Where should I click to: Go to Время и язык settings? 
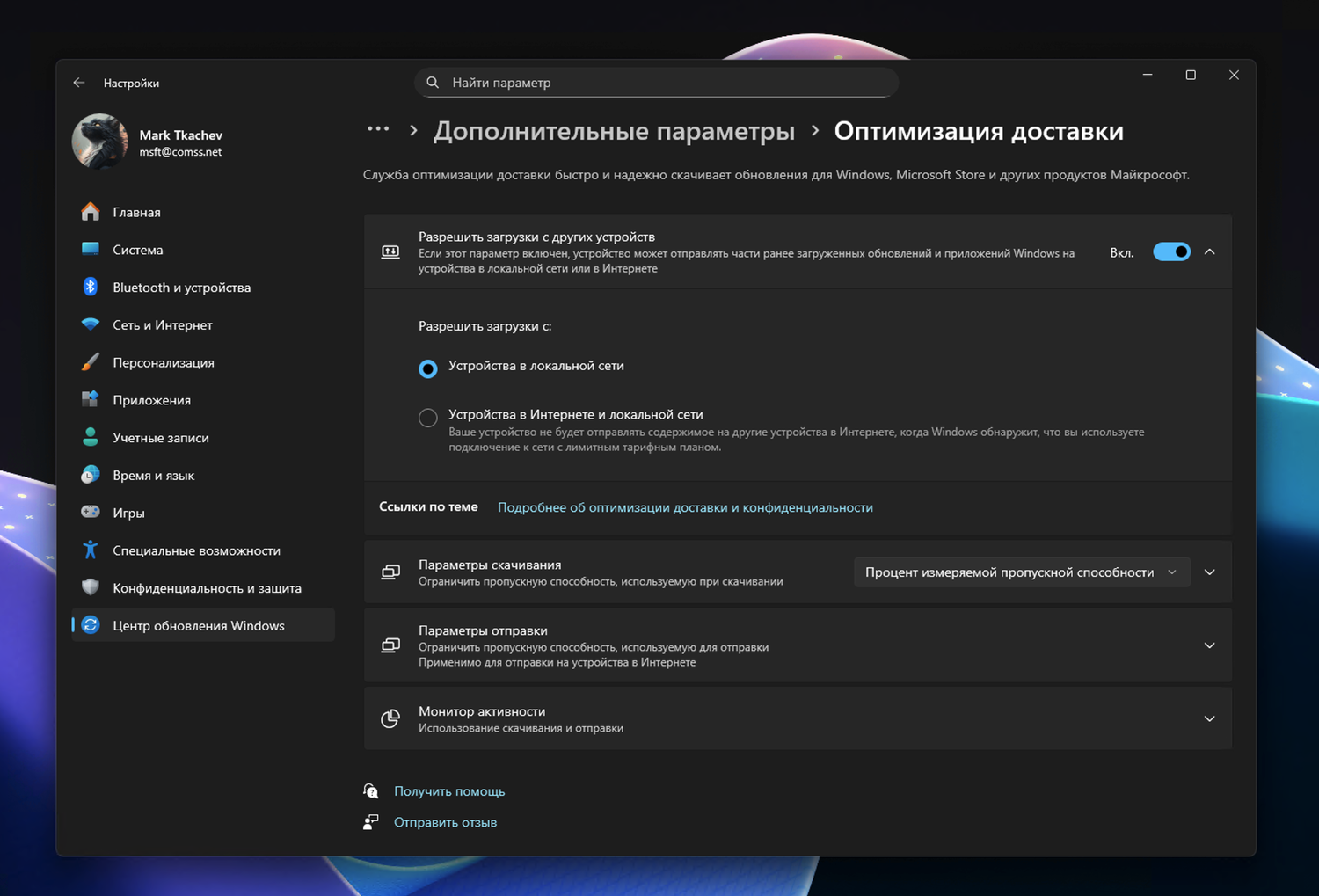pos(203,475)
